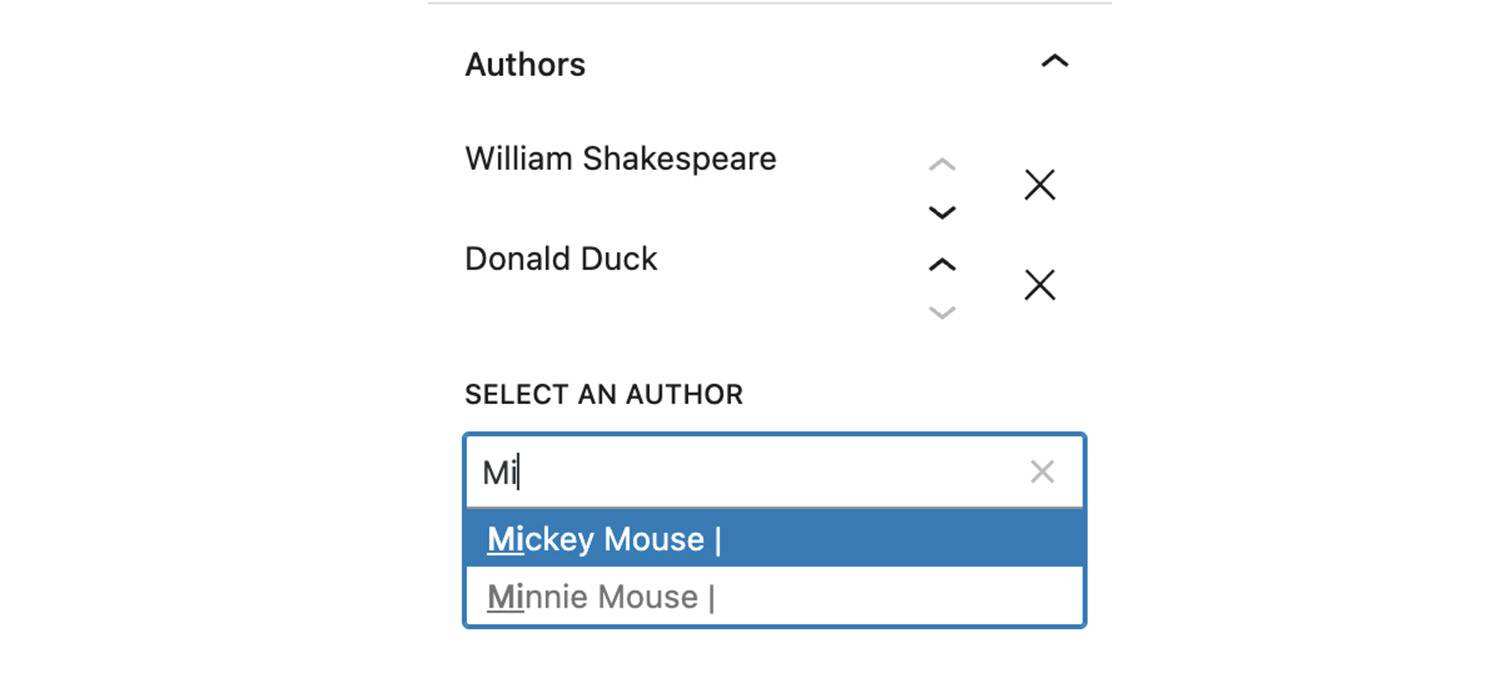The image size is (1500, 700).
Task: Click the underlined "Mi" in Minnie Mouse
Action: pyautogui.click(x=505, y=598)
